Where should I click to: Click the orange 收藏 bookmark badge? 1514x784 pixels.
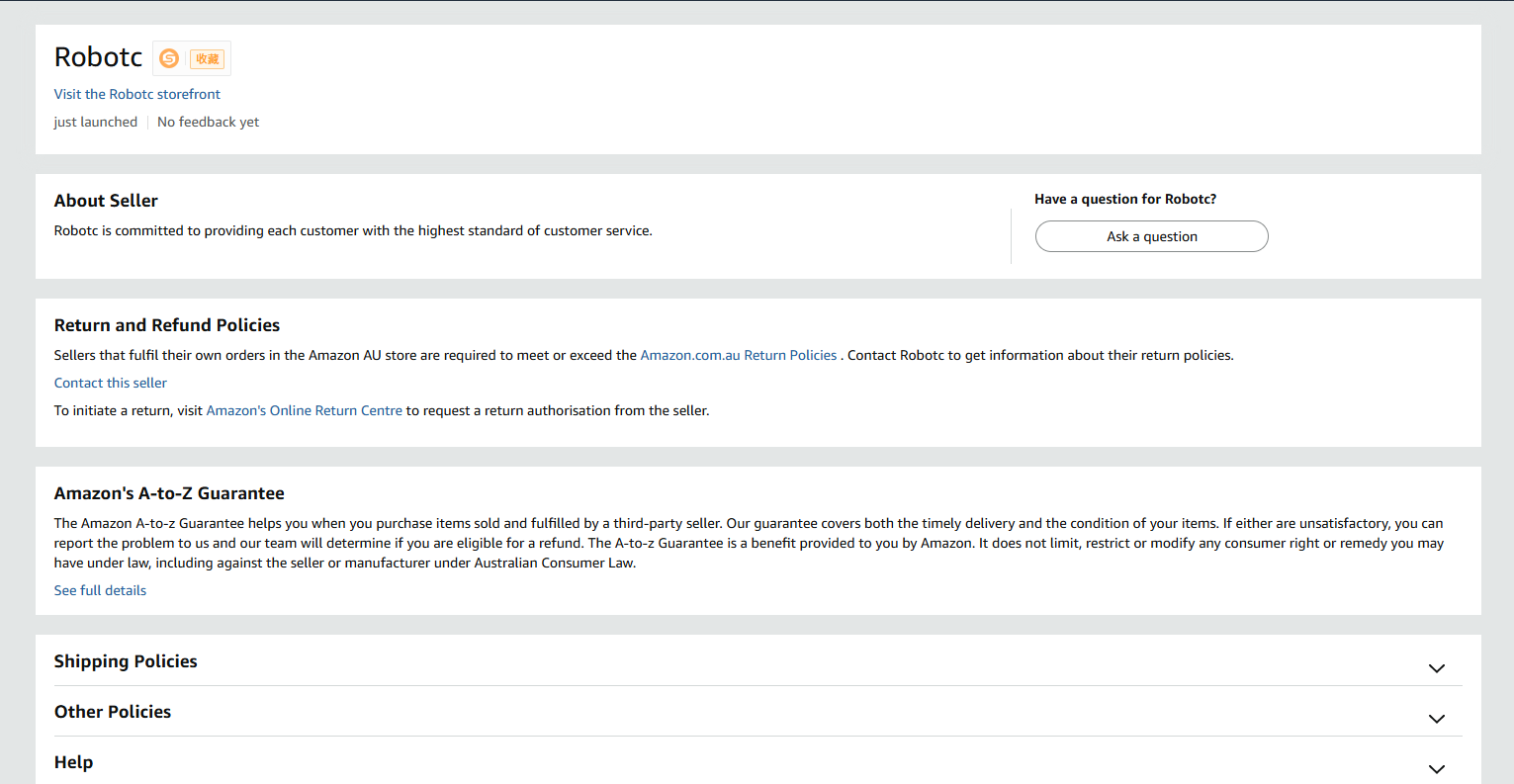click(x=208, y=59)
